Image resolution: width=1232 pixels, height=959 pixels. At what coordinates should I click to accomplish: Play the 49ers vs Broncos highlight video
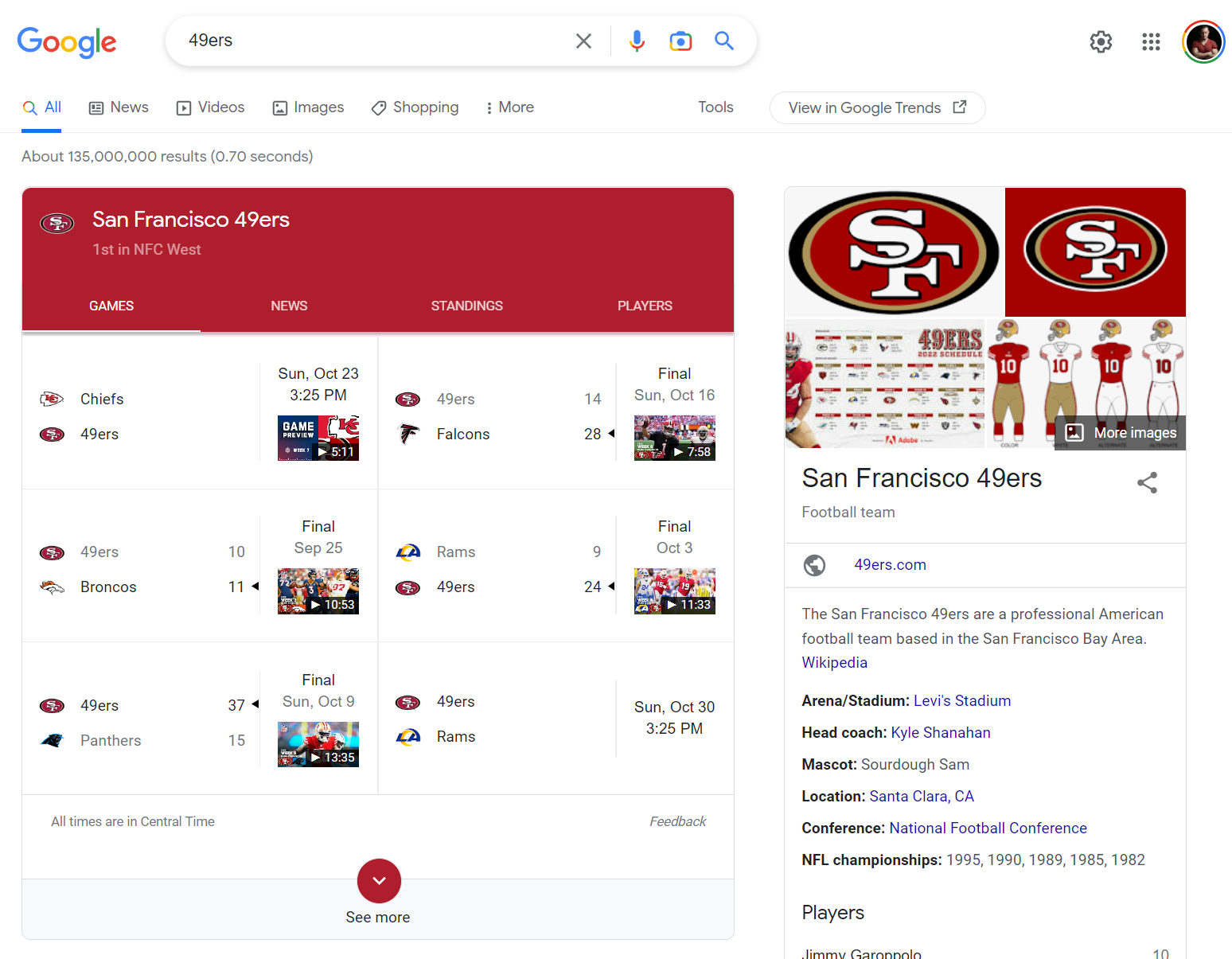(x=318, y=591)
